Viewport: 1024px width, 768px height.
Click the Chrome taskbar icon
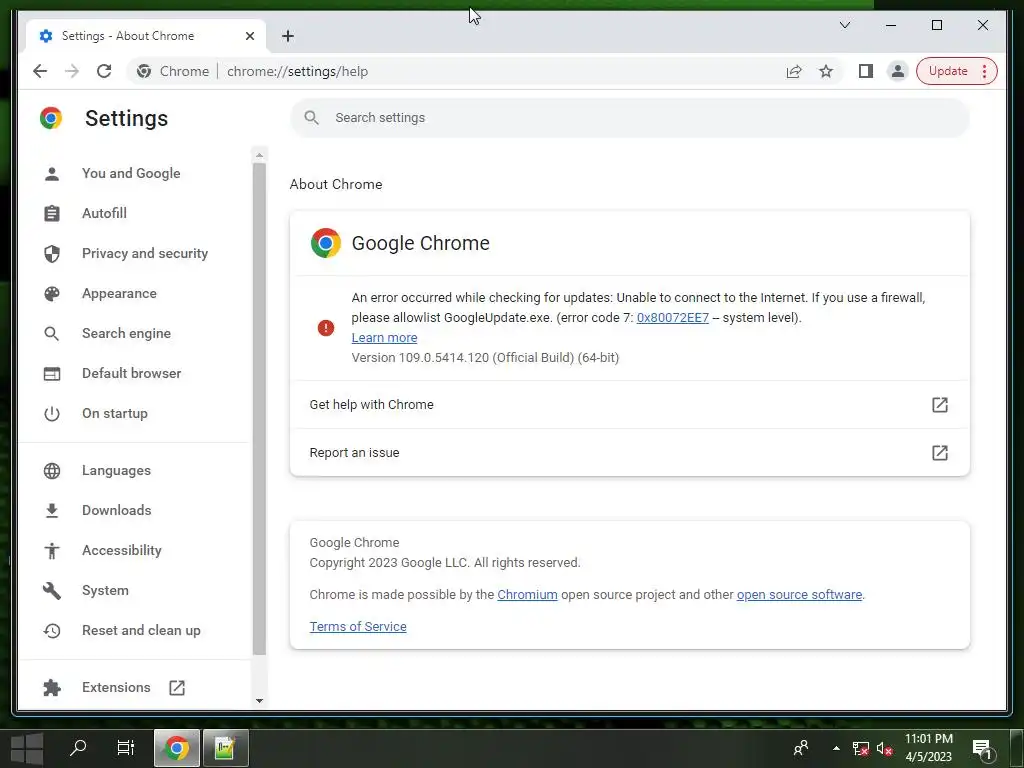tap(176, 748)
